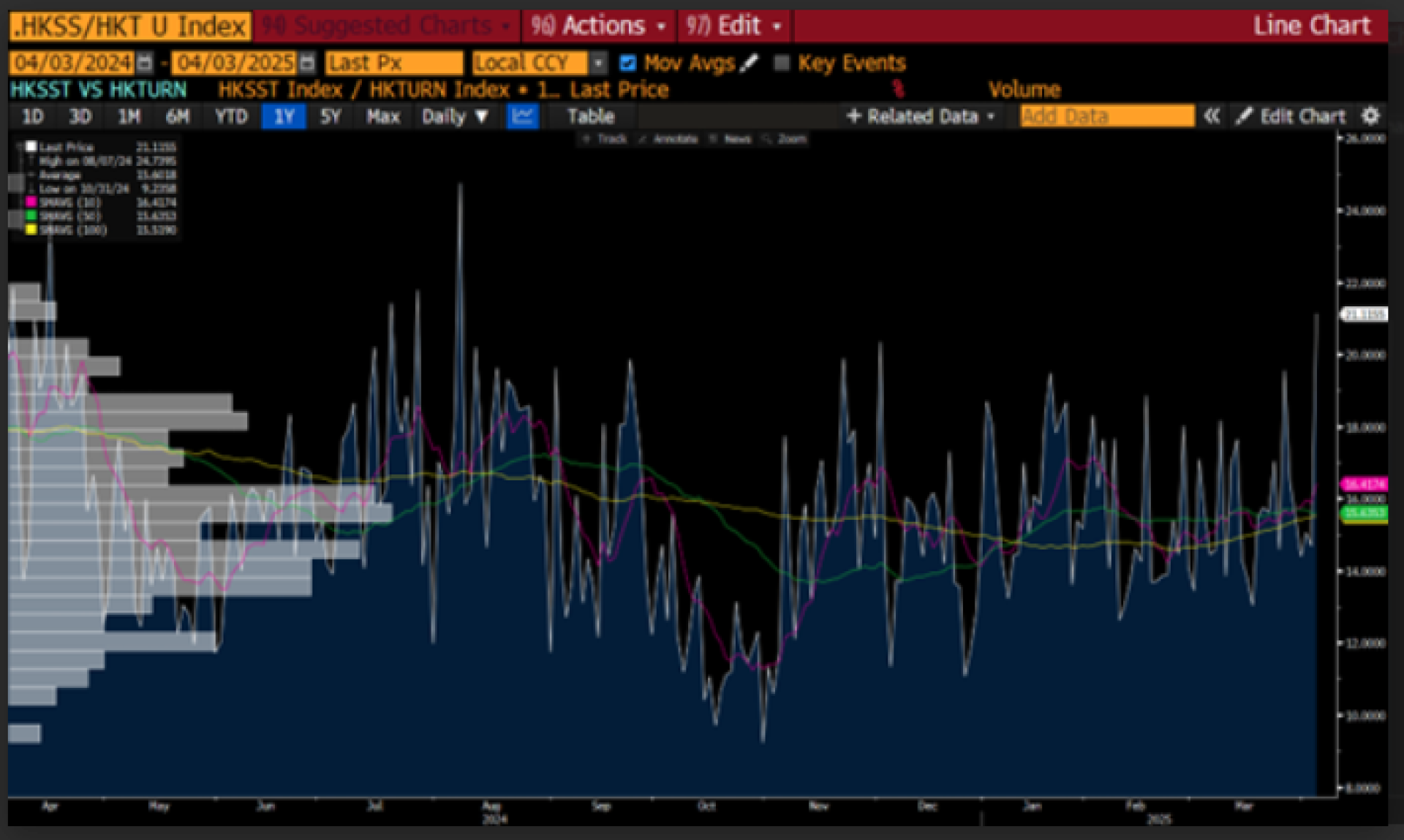Expand the Local CCY currency dropdown
The height and width of the screenshot is (840, 1404).
[598, 64]
